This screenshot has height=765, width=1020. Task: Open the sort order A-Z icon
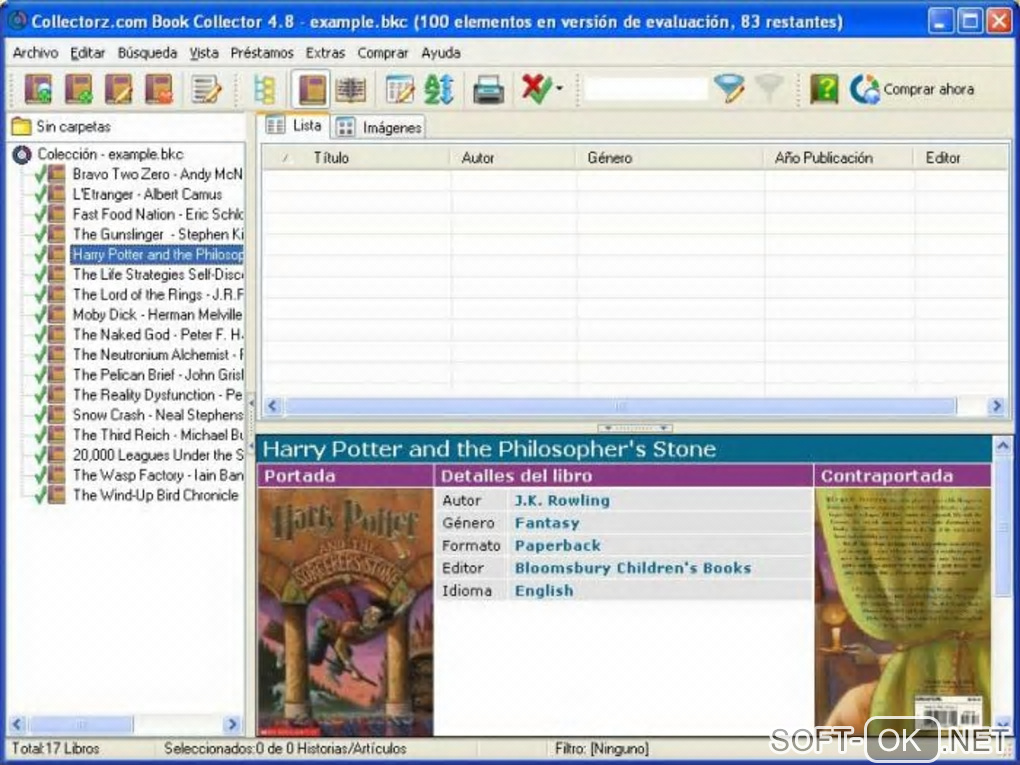(439, 90)
